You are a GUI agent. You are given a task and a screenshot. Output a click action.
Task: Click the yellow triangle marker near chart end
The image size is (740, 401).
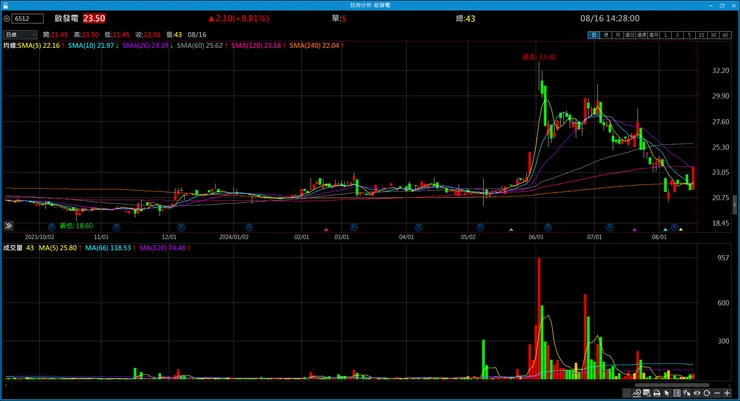tap(681, 230)
